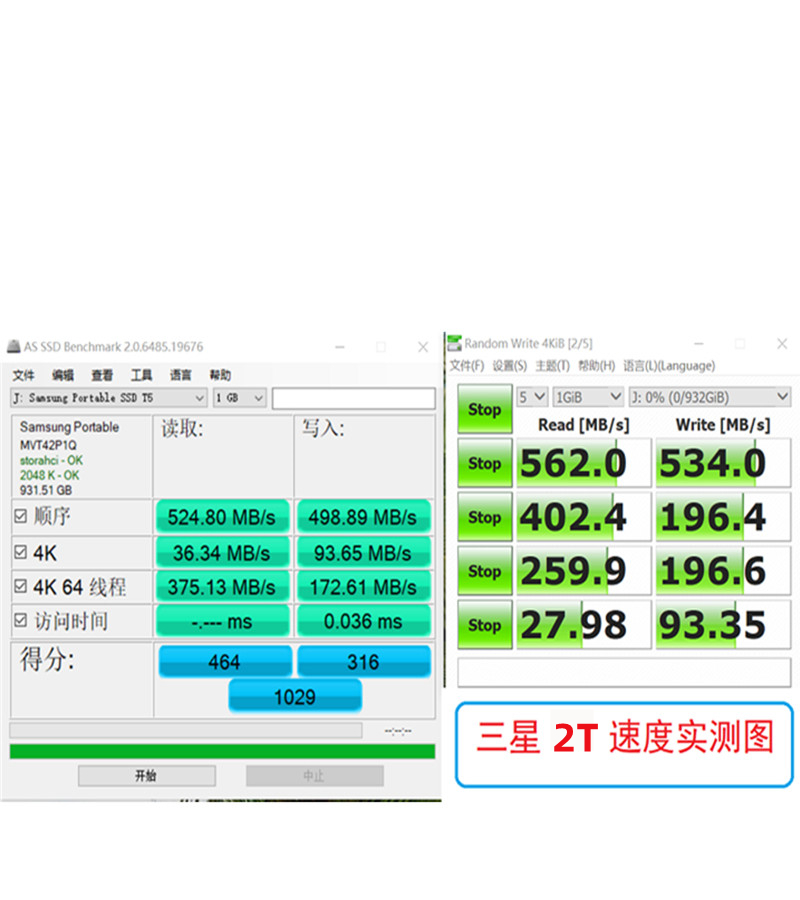The height and width of the screenshot is (900, 800).
Task: Click the 931.51 GB capacity text
Action: pos(46,490)
